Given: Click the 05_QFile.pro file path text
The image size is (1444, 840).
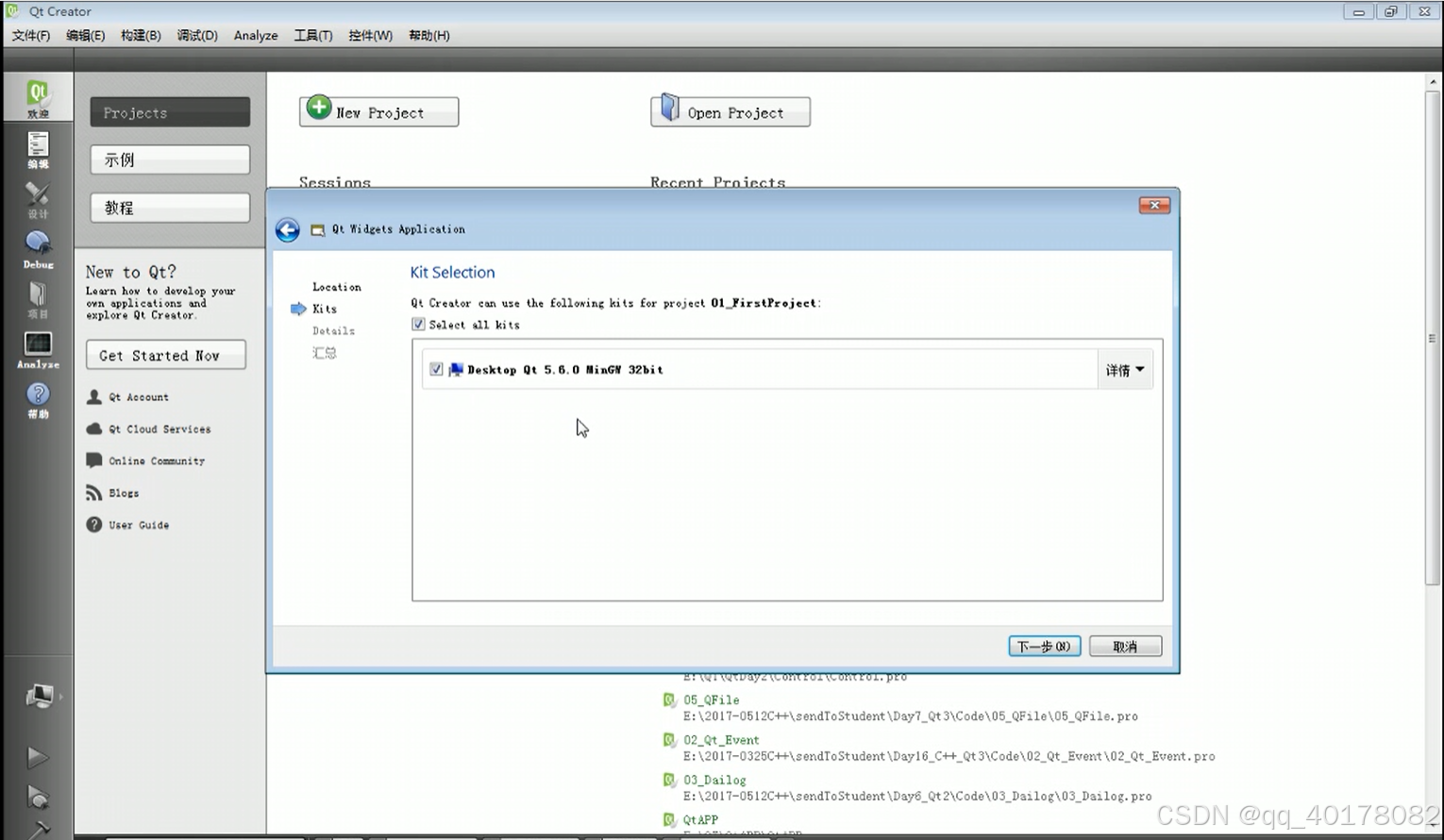Looking at the screenshot, I should 911,716.
